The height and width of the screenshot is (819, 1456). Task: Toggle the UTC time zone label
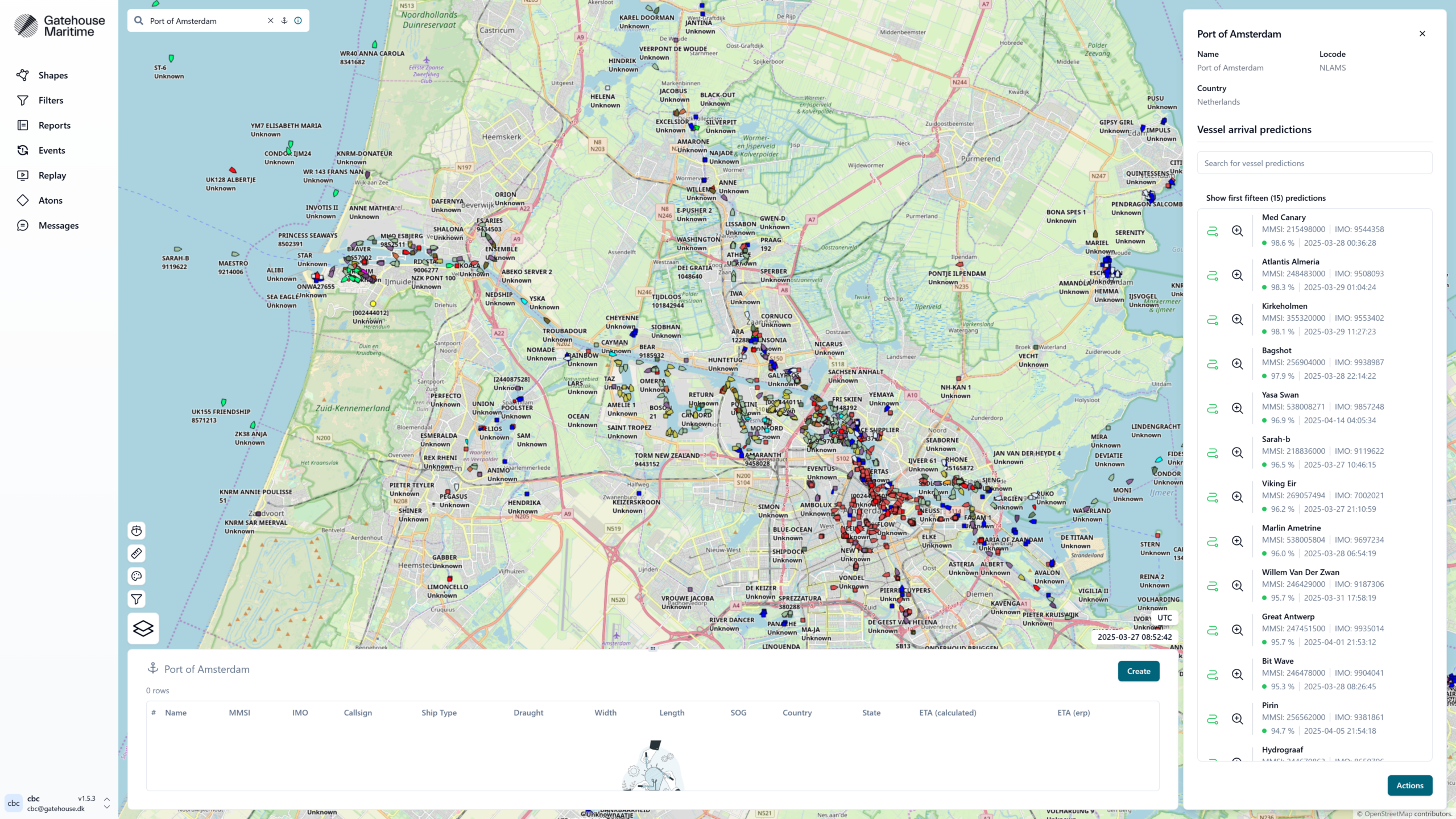point(1164,618)
